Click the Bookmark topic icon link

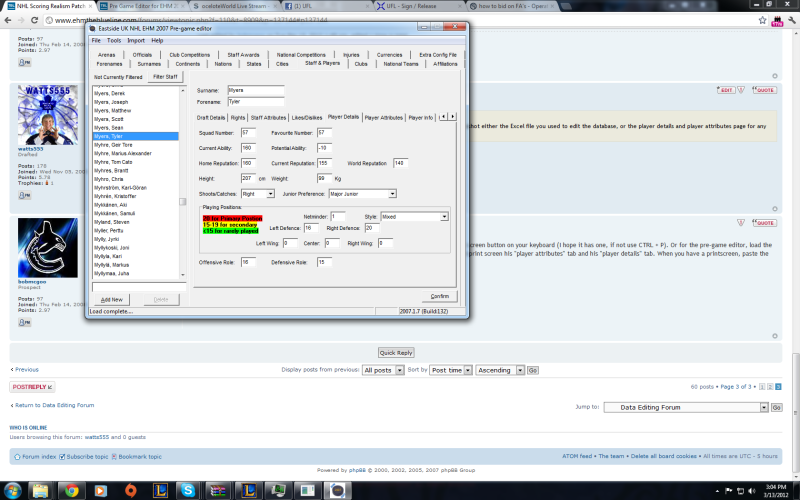pos(136,457)
